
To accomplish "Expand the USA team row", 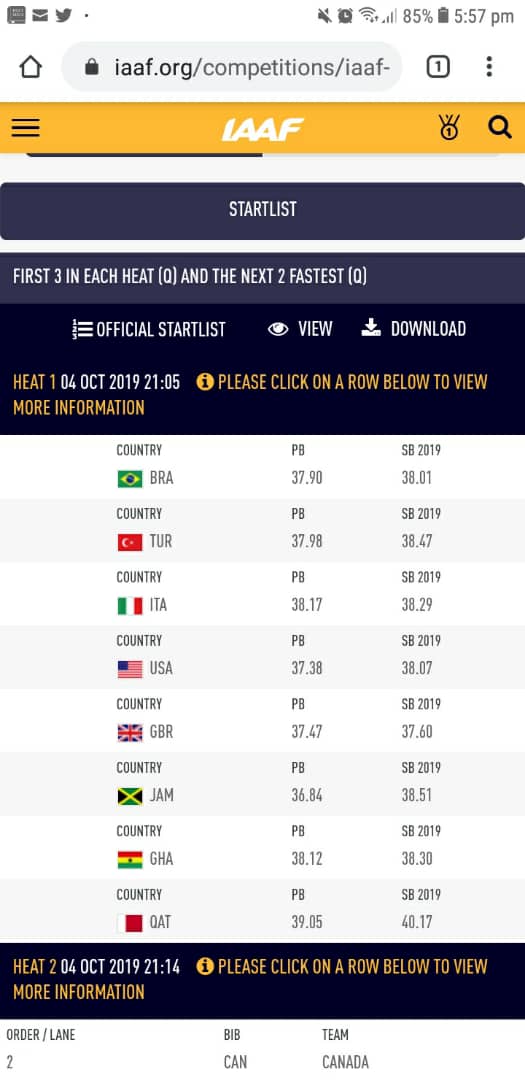I will (262, 657).
